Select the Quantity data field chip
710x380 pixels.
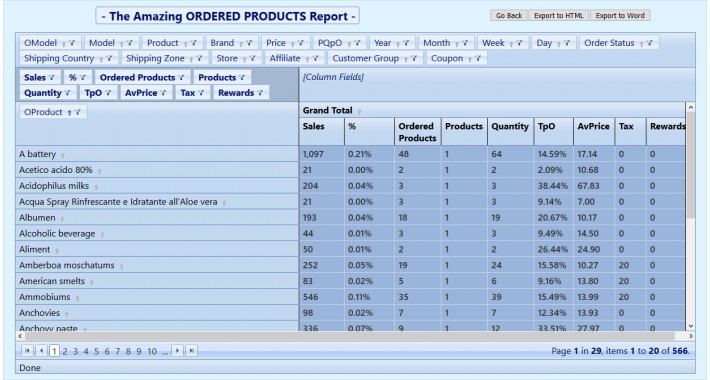pyautogui.click(x=48, y=93)
